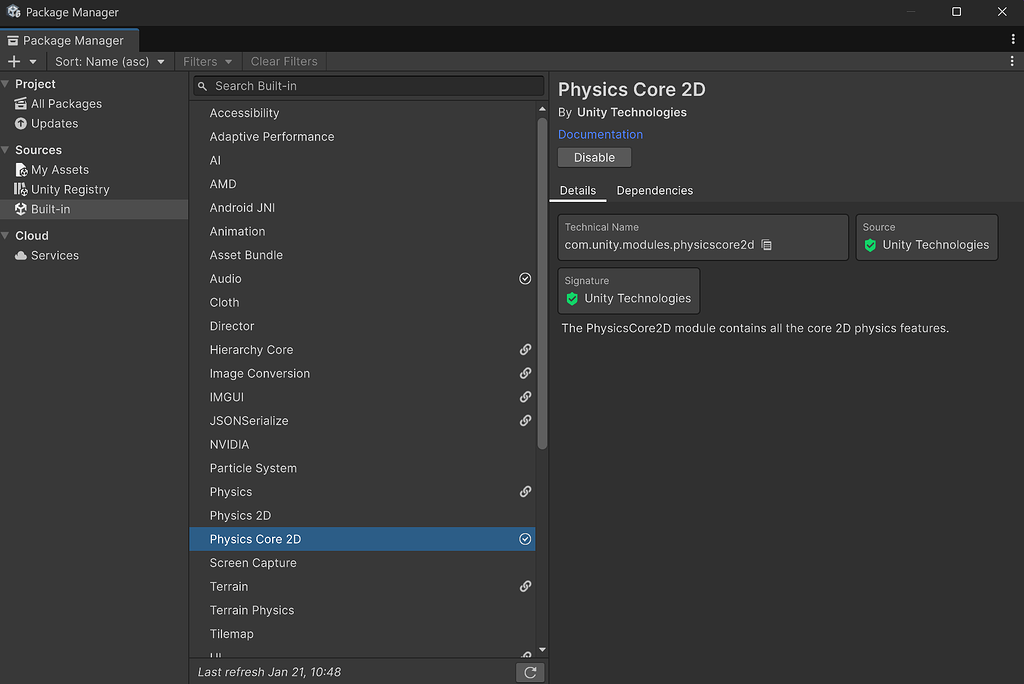Image resolution: width=1024 pixels, height=684 pixels.
Task: Select the Adaptive Performance package
Action: coord(362,137)
